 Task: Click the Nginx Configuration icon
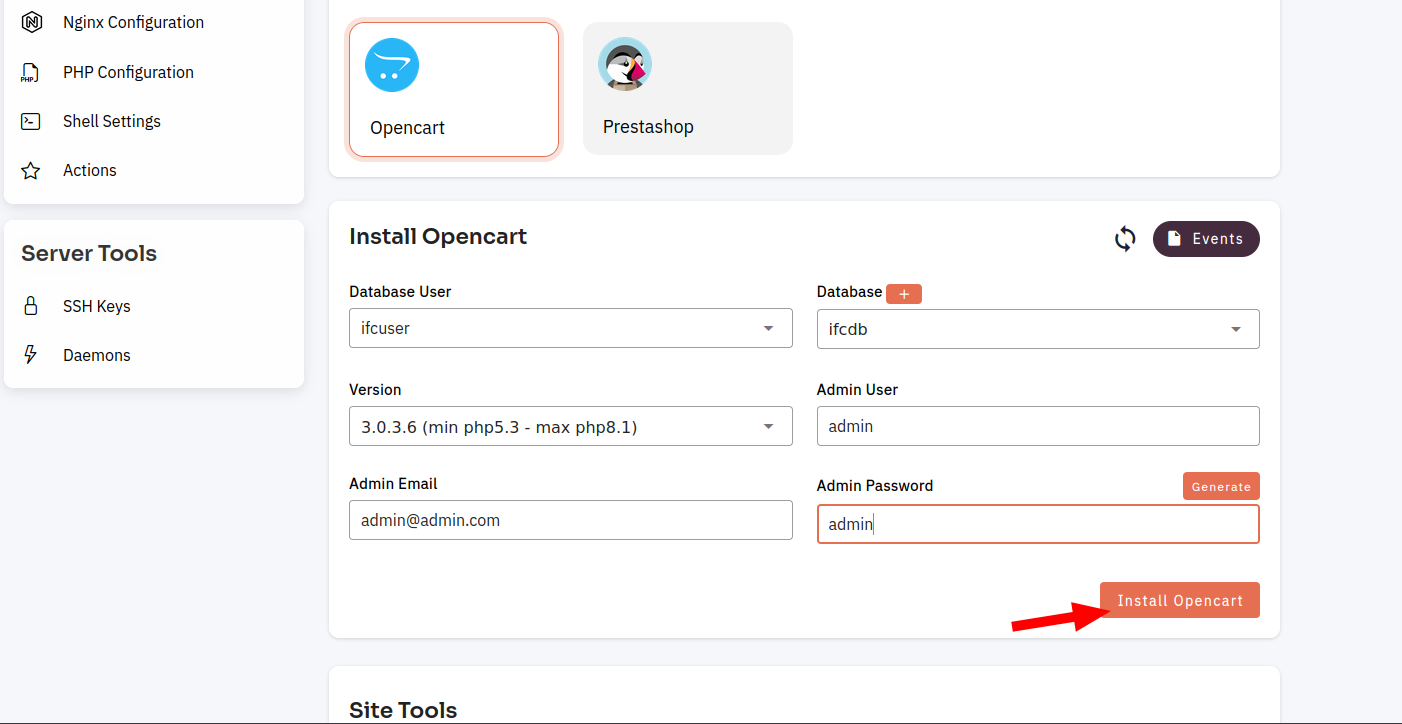click(31, 22)
